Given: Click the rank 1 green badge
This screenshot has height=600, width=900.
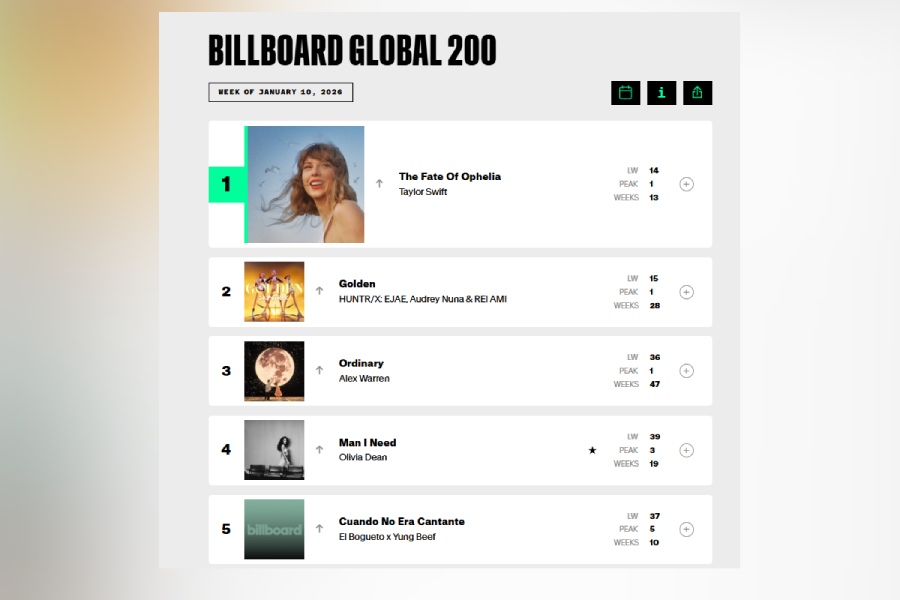Looking at the screenshot, I should click(226, 184).
